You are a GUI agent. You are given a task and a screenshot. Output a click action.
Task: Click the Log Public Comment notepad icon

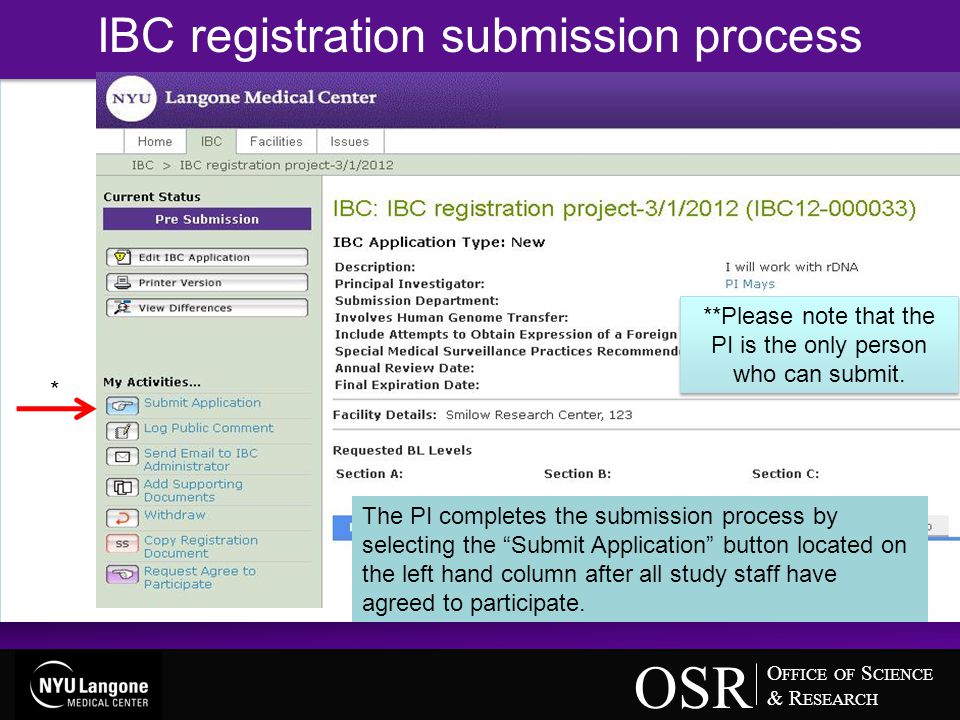point(122,431)
